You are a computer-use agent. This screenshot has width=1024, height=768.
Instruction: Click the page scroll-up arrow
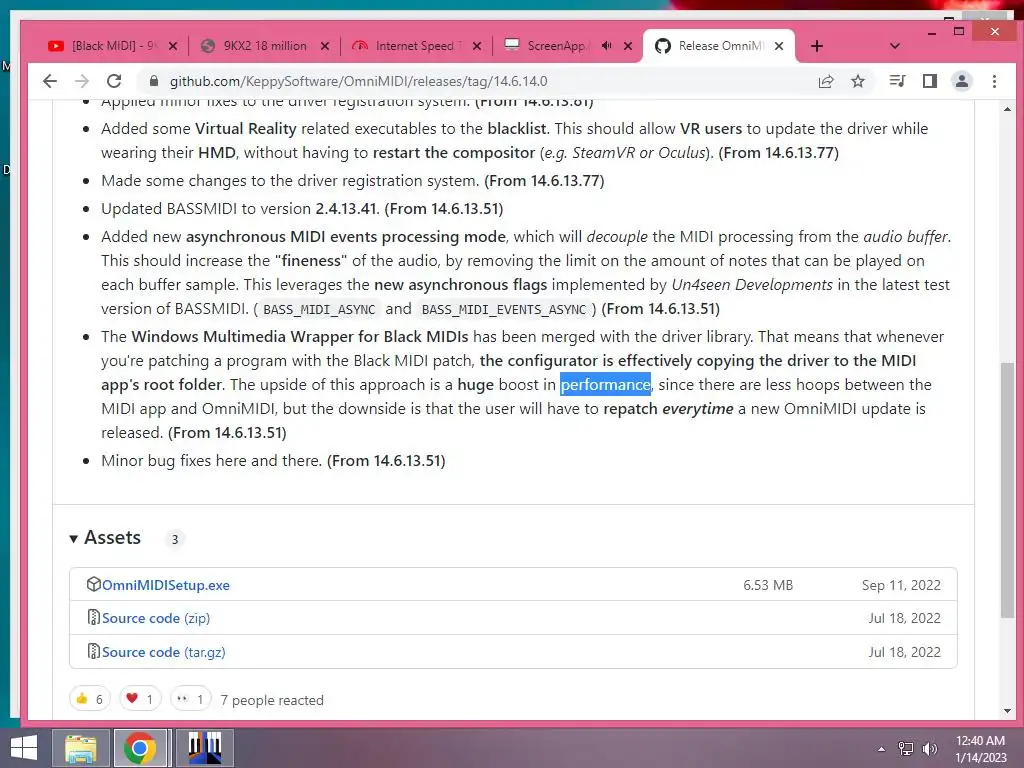coord(1007,109)
